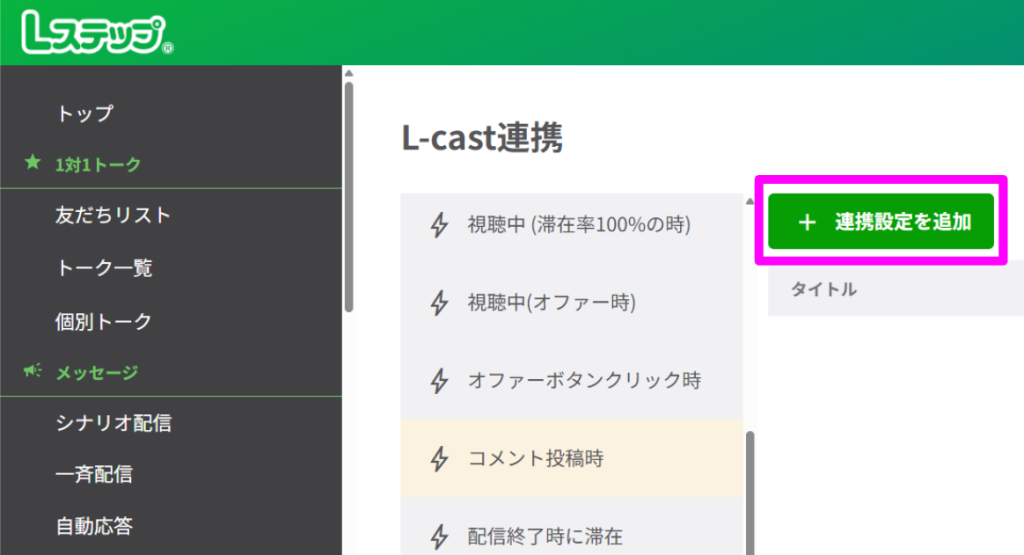Click lightning icon next to コメント投稿時
Image resolution: width=1024 pixels, height=555 pixels.
point(438,459)
